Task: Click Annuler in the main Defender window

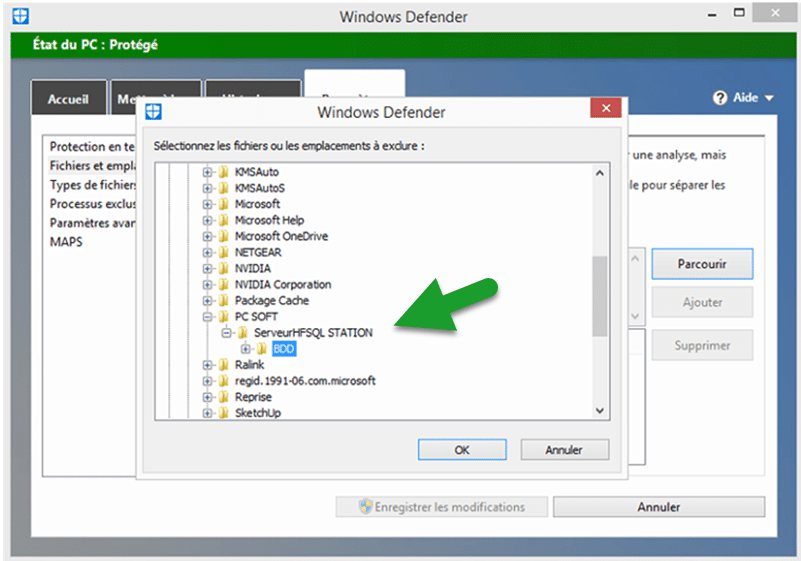Action: (x=659, y=507)
